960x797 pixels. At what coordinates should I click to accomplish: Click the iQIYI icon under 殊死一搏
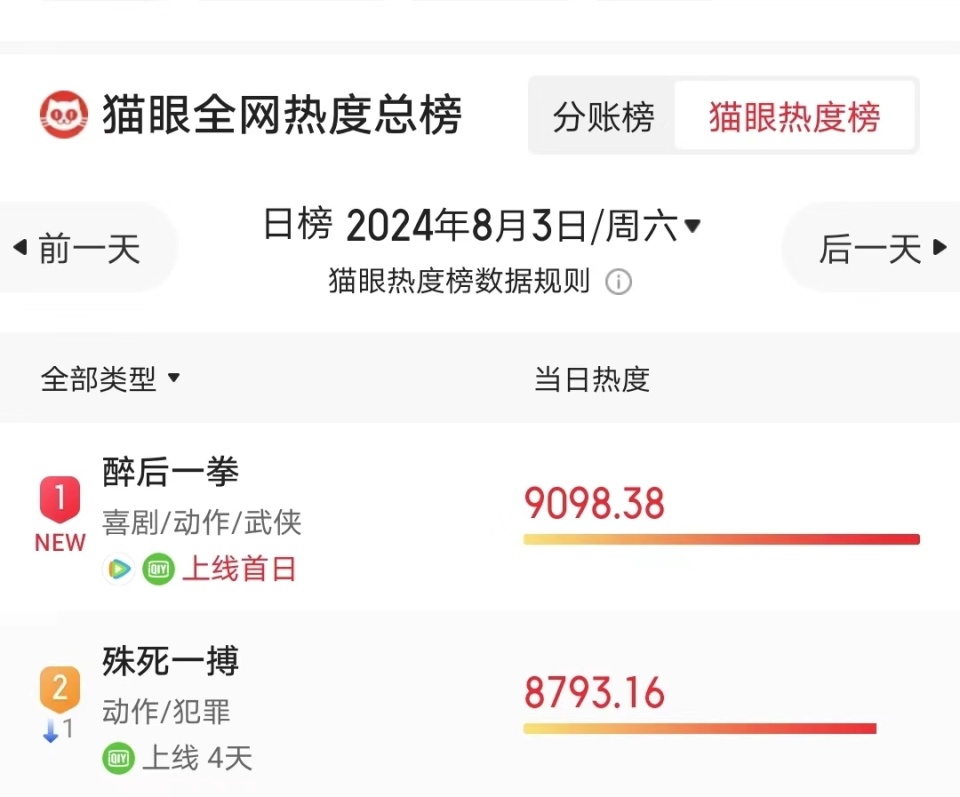click(x=117, y=758)
